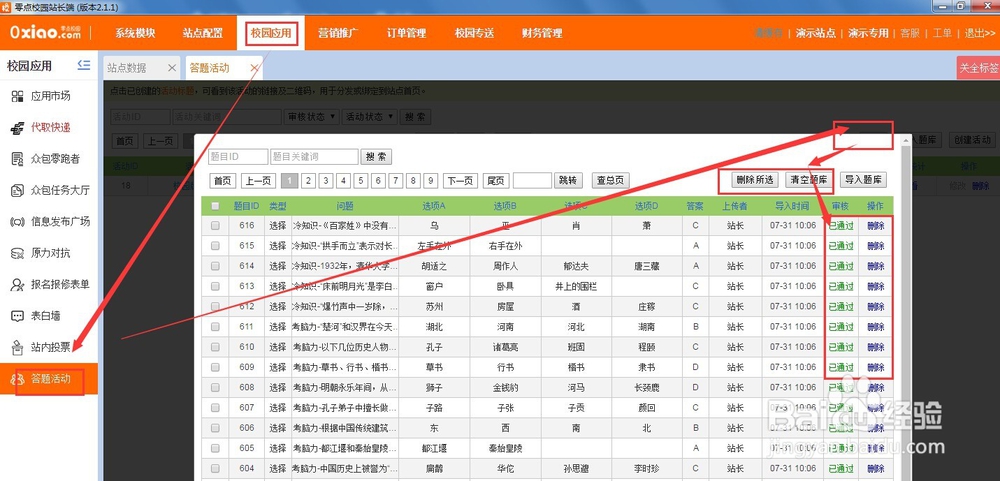The width and height of the screenshot is (1000, 481).
Task: Click 导入题库 button in dialog
Action: click(863, 180)
